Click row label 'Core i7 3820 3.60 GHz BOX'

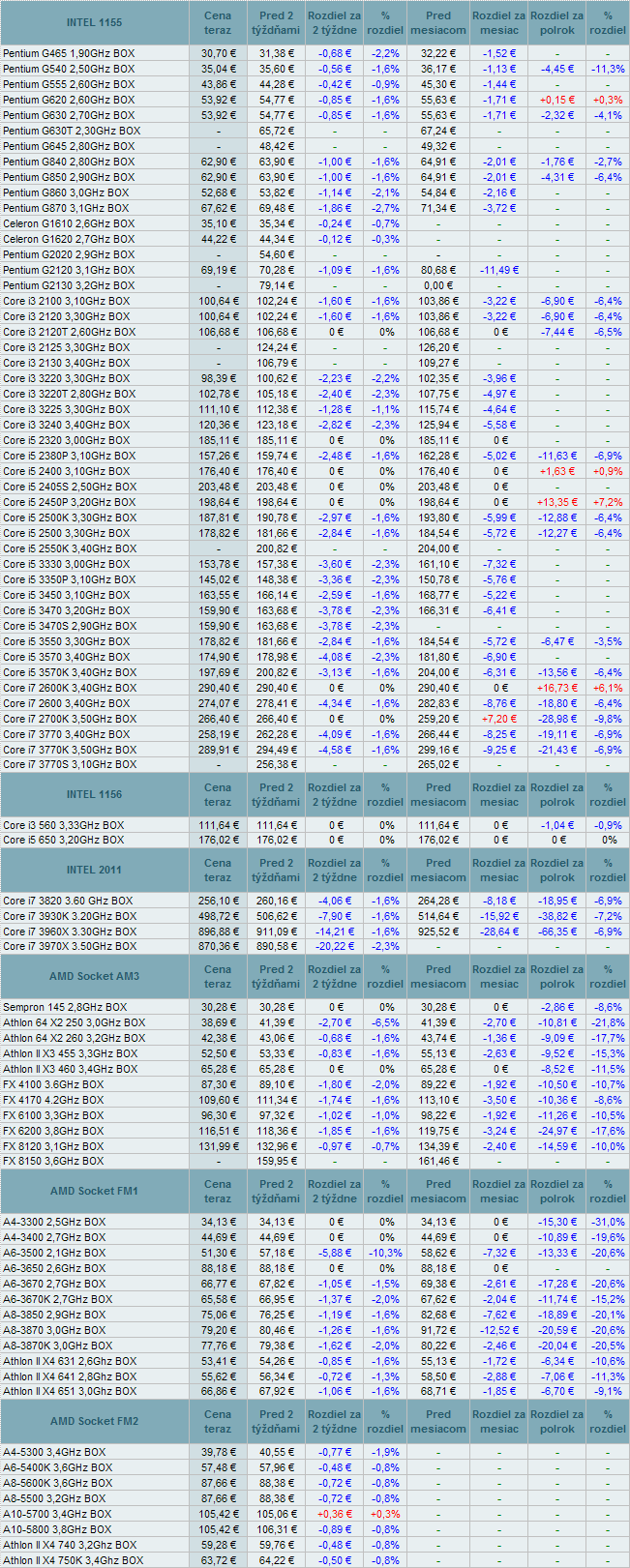coord(68,901)
